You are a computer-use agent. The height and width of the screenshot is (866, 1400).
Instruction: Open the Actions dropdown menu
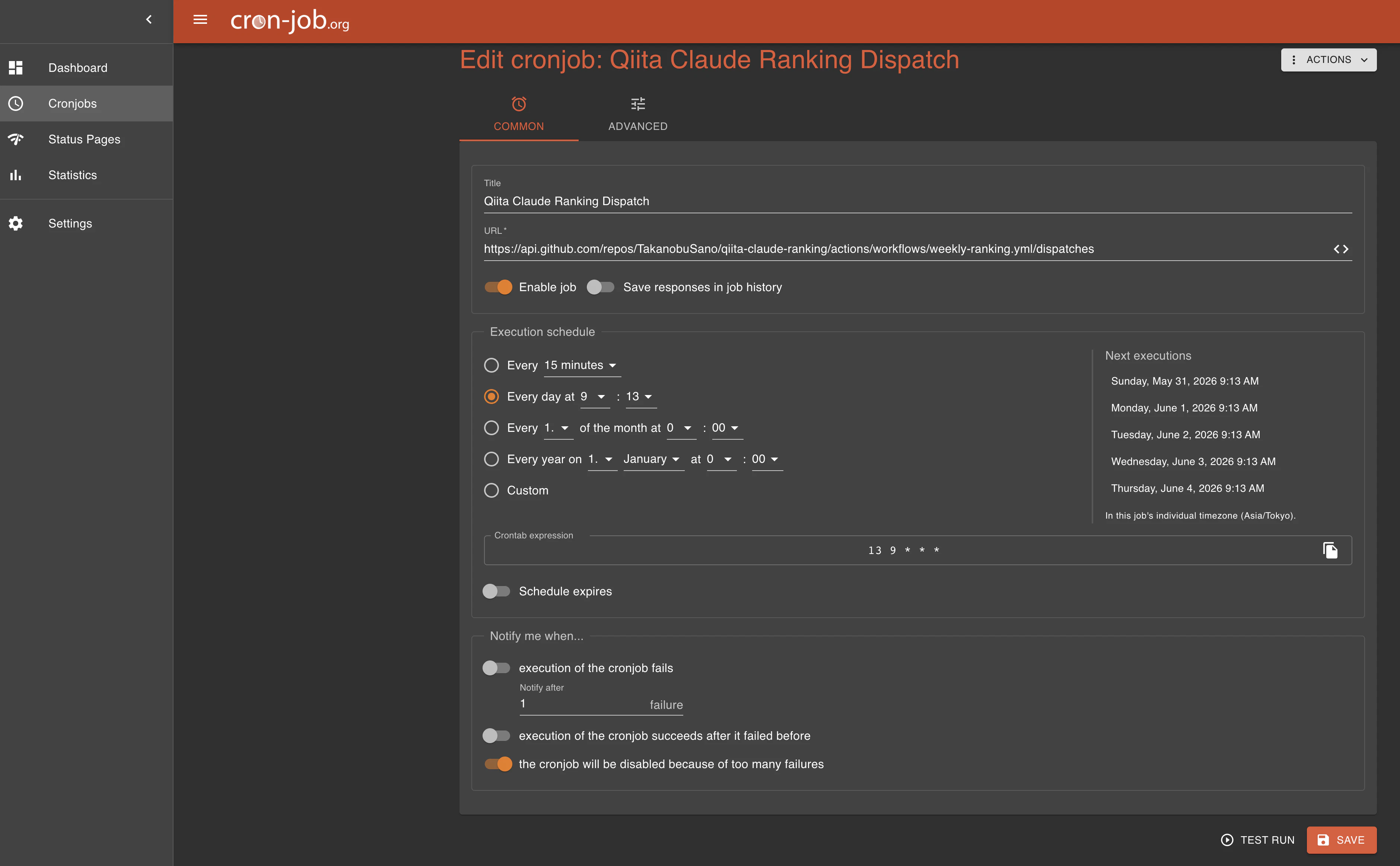[x=1329, y=60]
